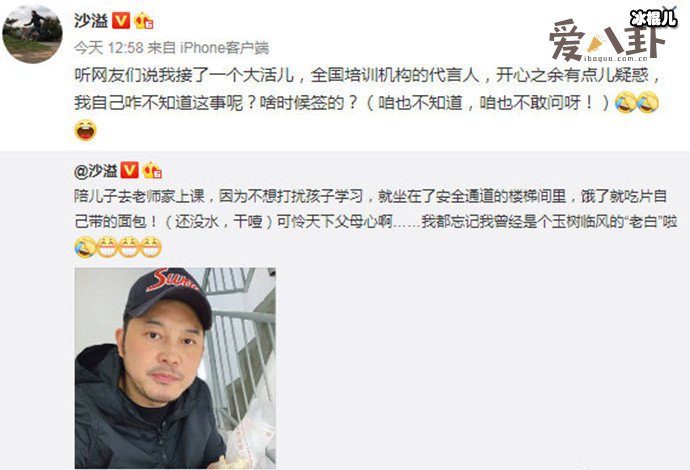Click the big laughing emoji below the main text
Image resolution: width=690 pixels, height=470 pixels.
pyautogui.click(x=85, y=130)
